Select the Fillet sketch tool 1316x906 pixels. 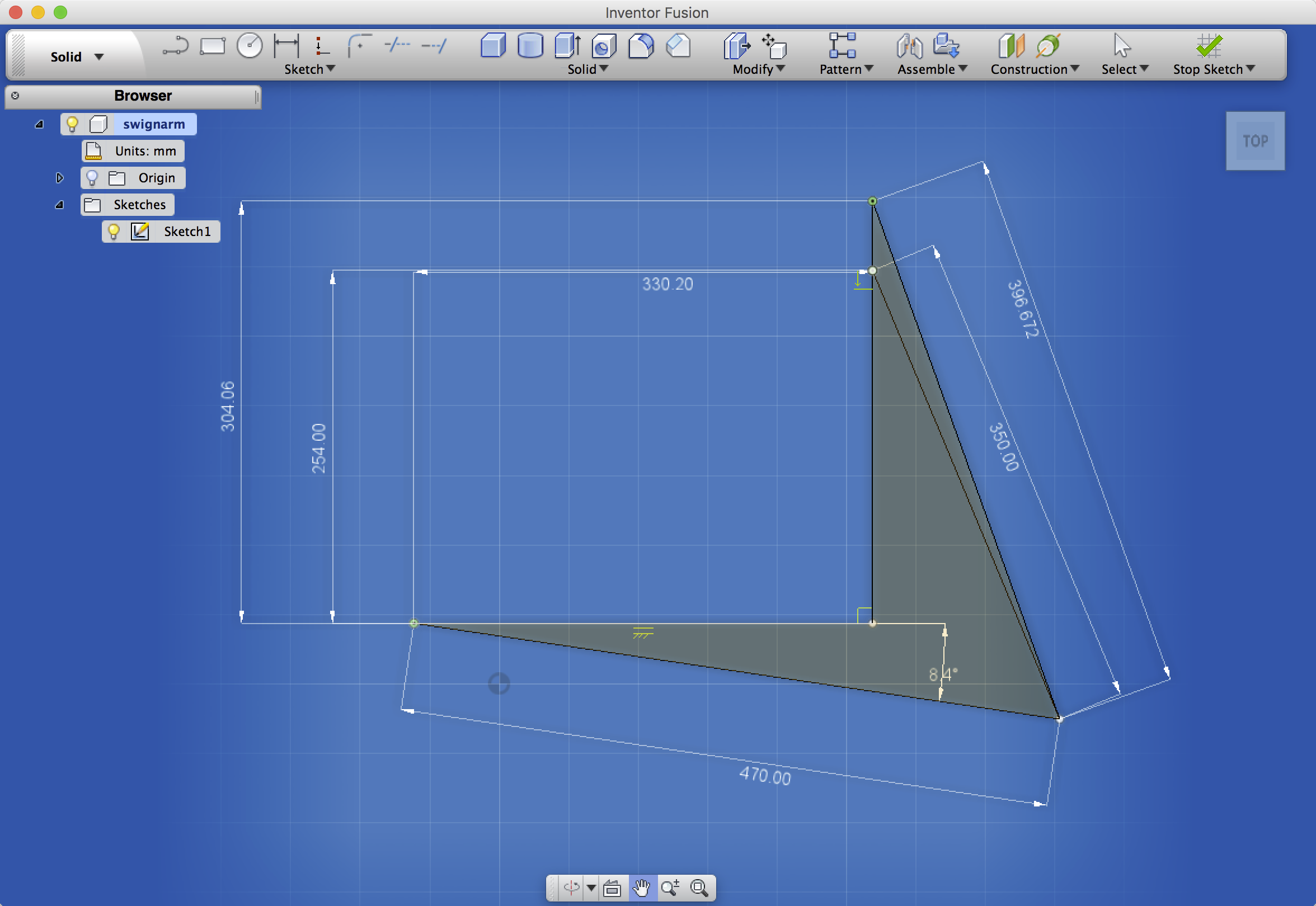[x=360, y=45]
